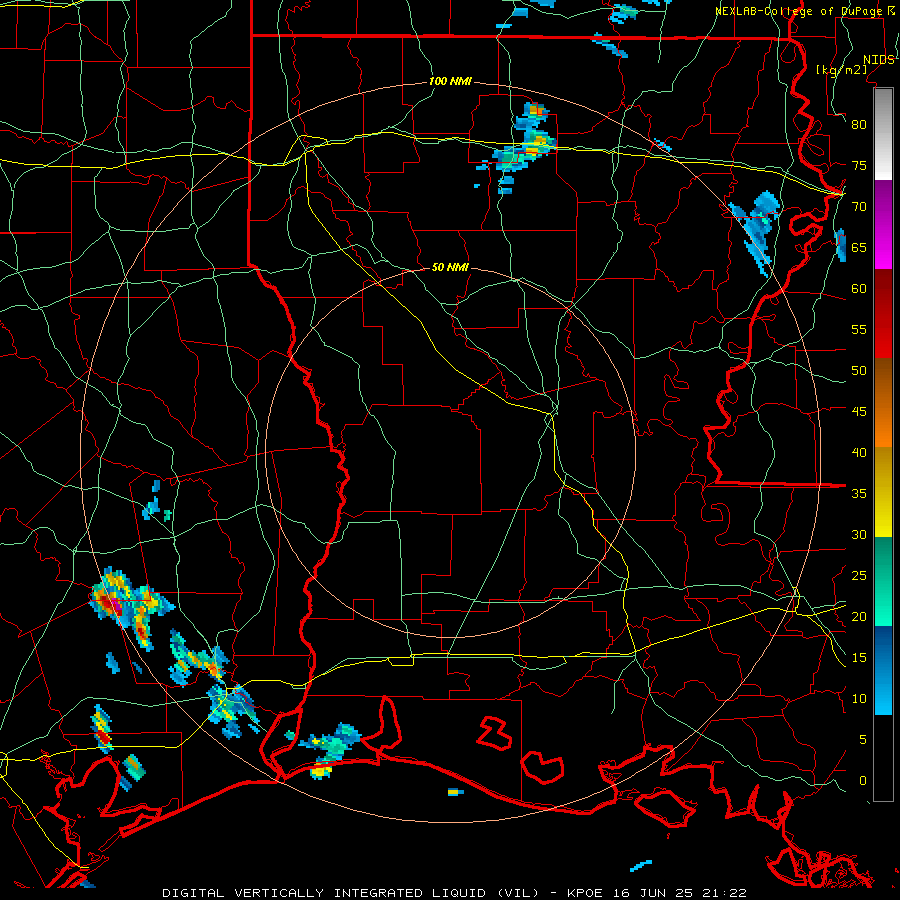
Task: Select the 20 value on the VIL scale
Action: click(x=859, y=617)
